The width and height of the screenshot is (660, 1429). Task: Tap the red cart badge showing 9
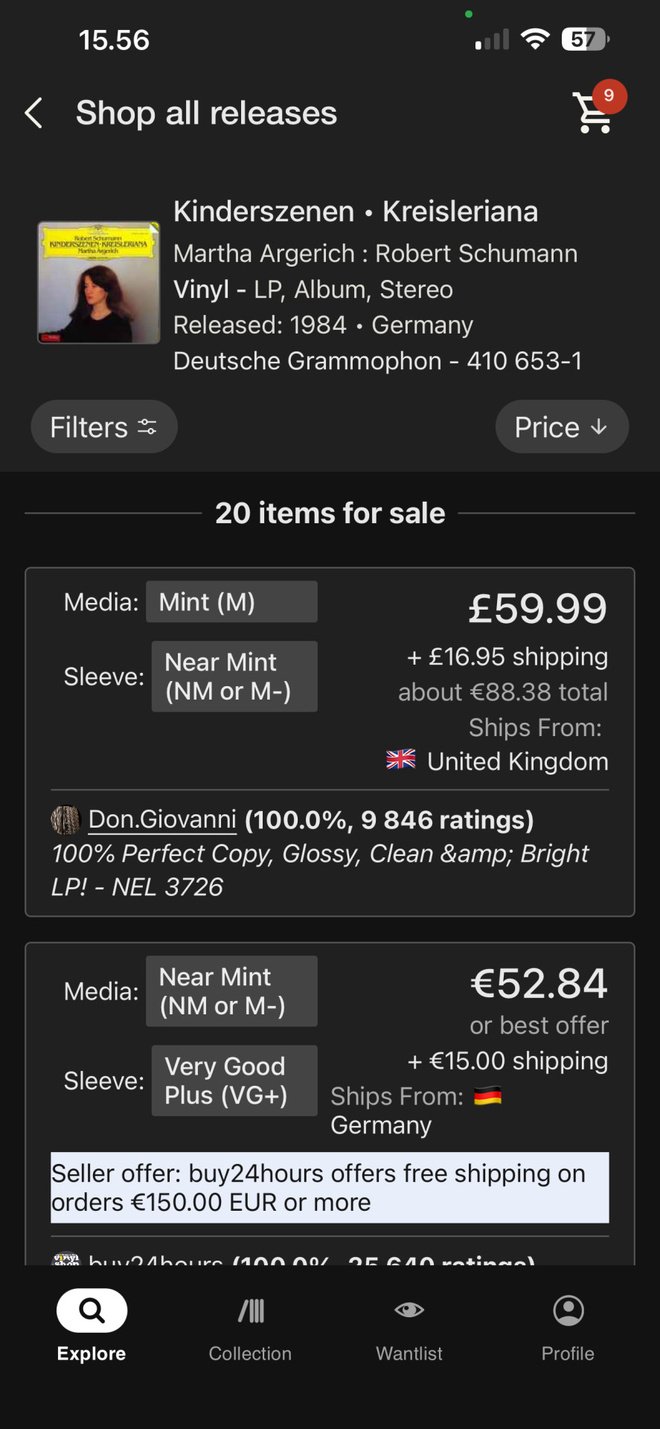(x=609, y=96)
